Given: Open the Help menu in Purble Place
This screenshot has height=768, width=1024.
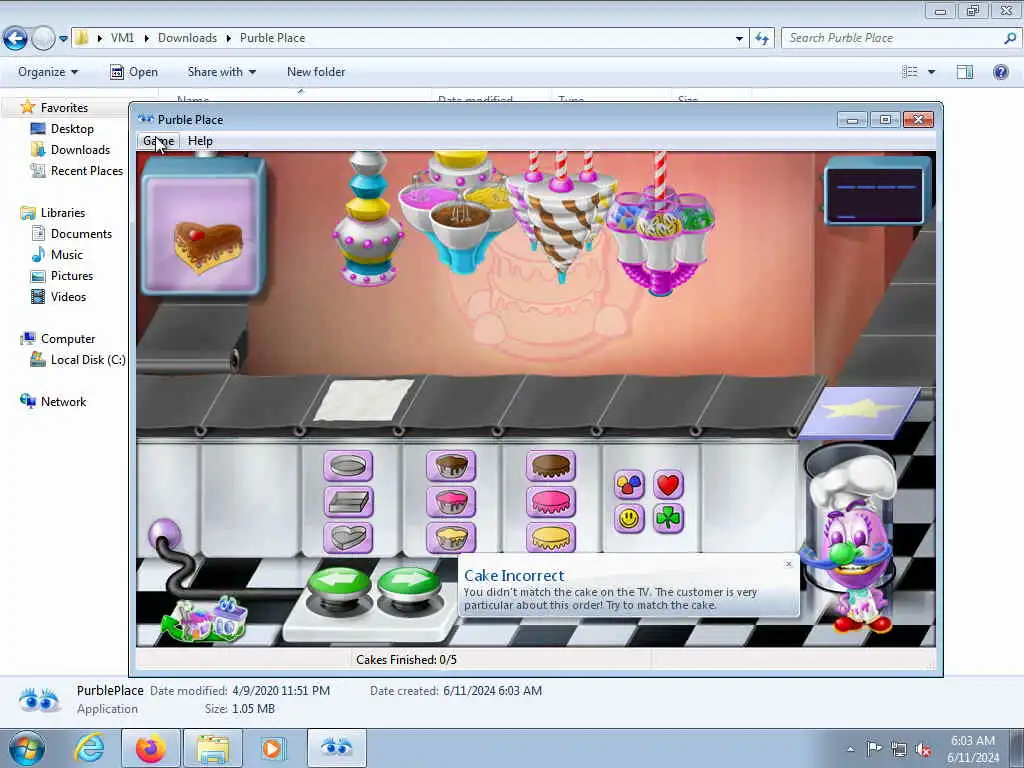Looking at the screenshot, I should tap(200, 141).
